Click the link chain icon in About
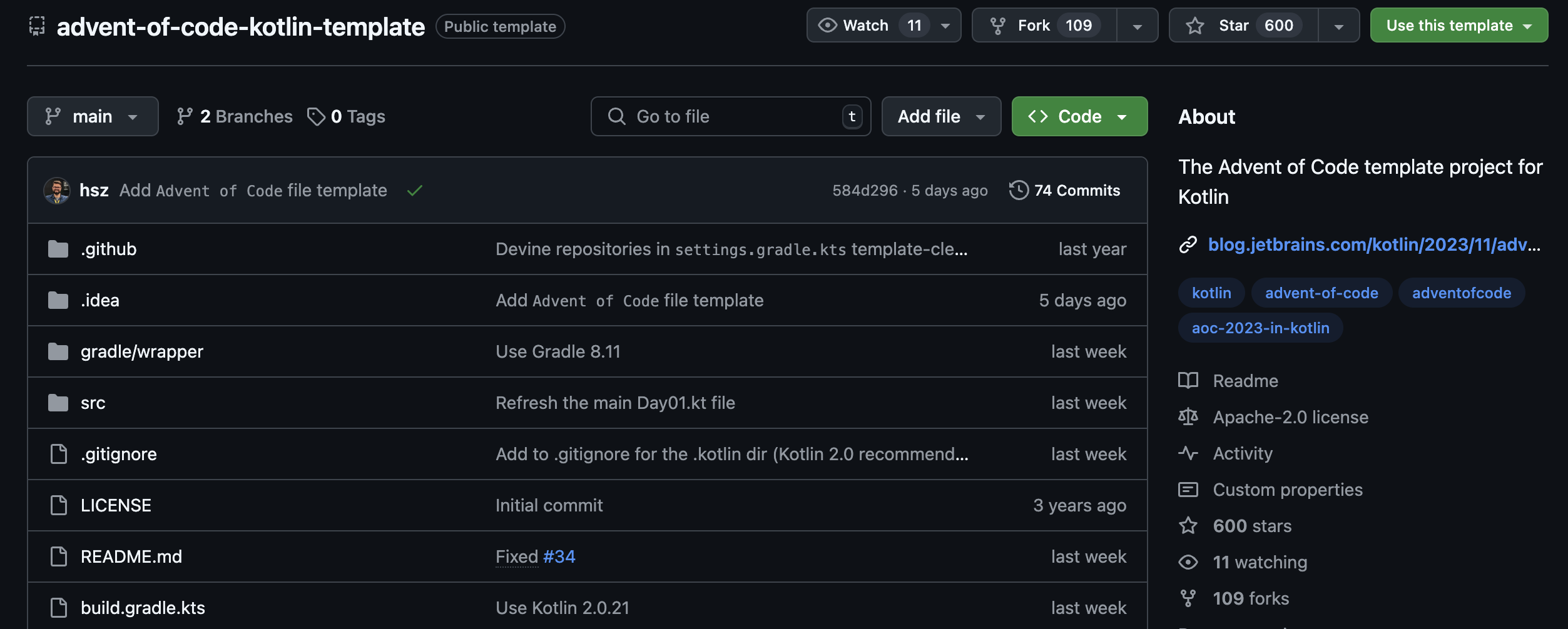Image resolution: width=1568 pixels, height=629 pixels. click(x=1188, y=244)
